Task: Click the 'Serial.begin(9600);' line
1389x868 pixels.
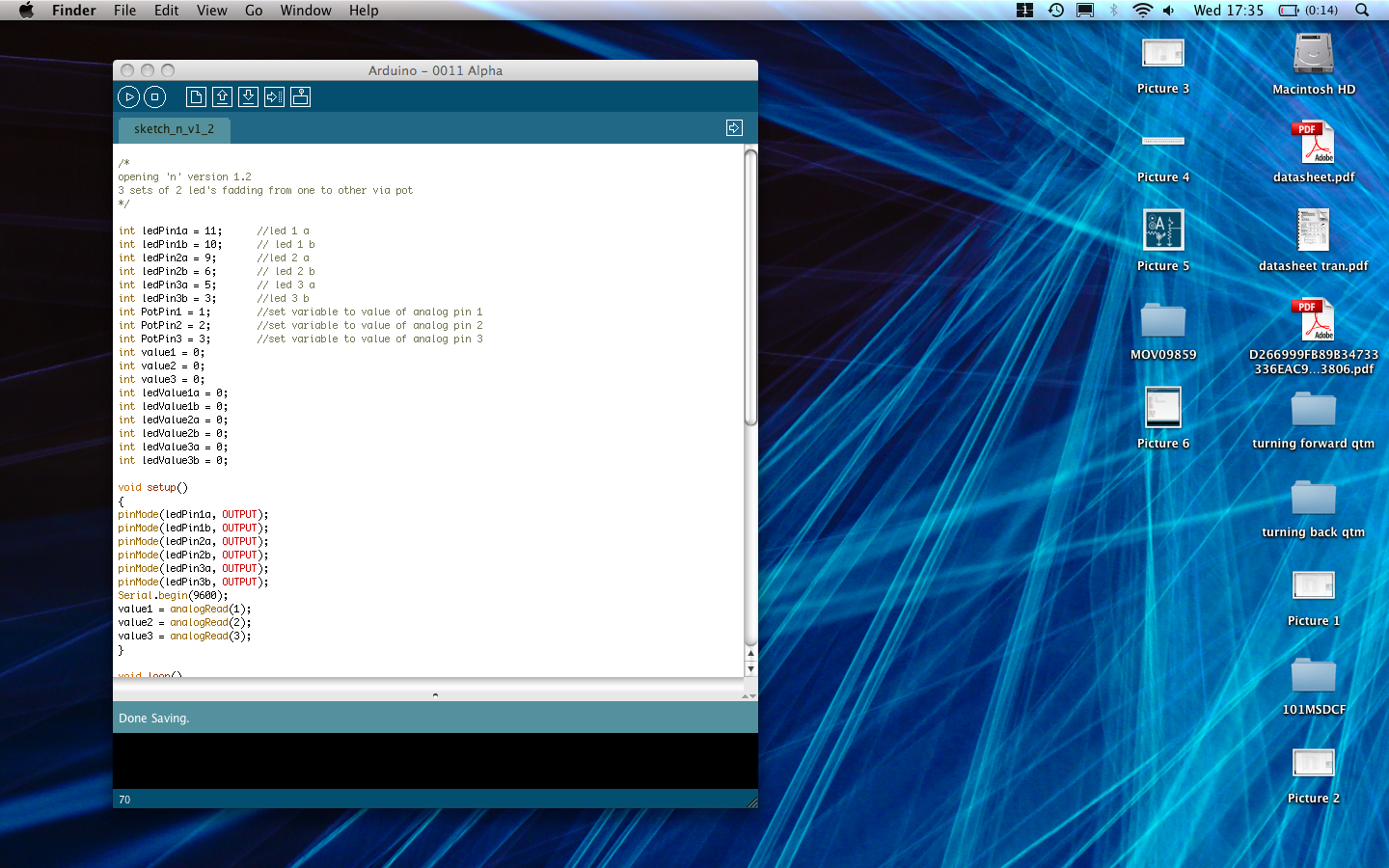Action: [174, 596]
